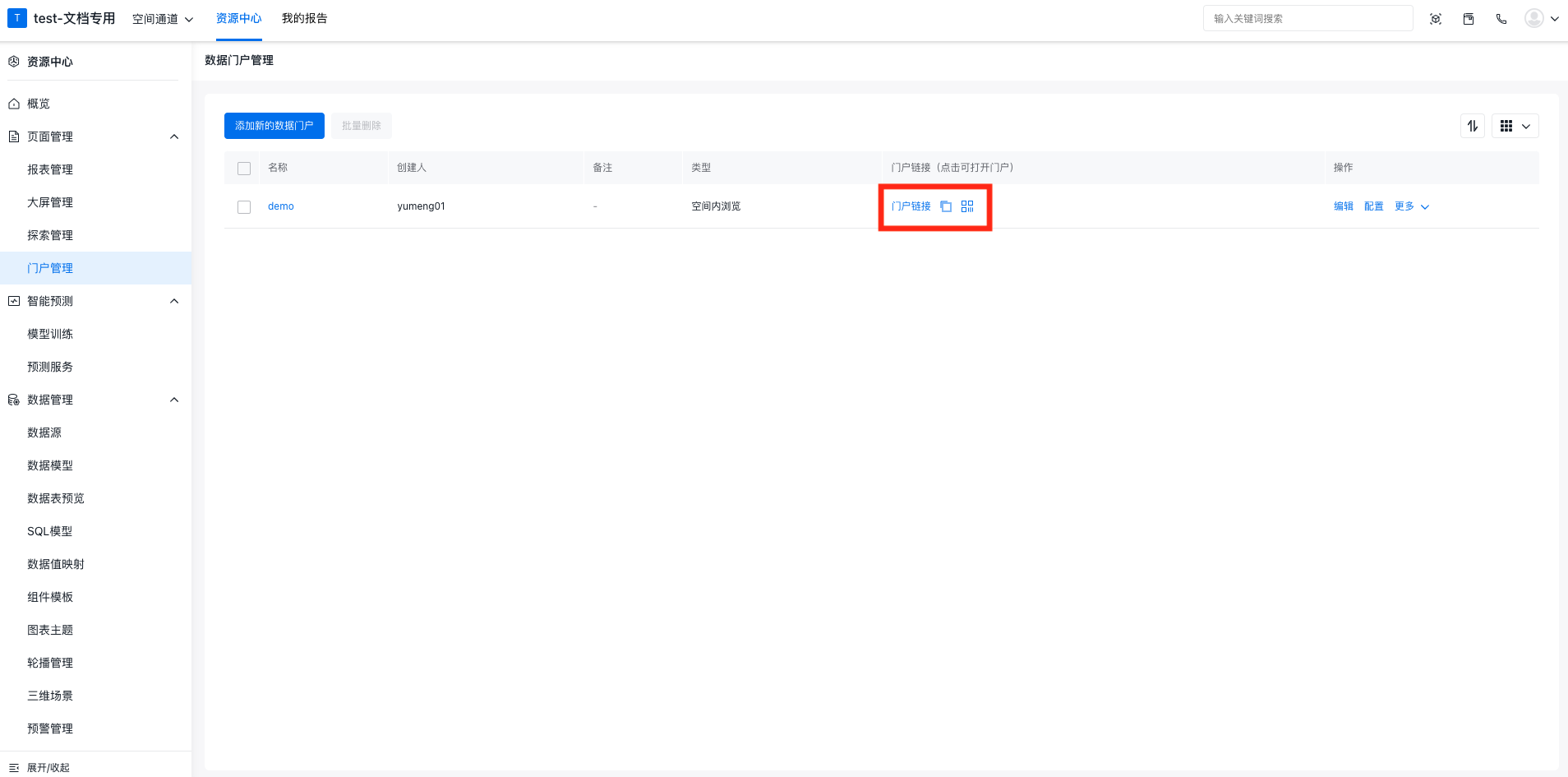Click the phone contact icon

tap(1501, 19)
